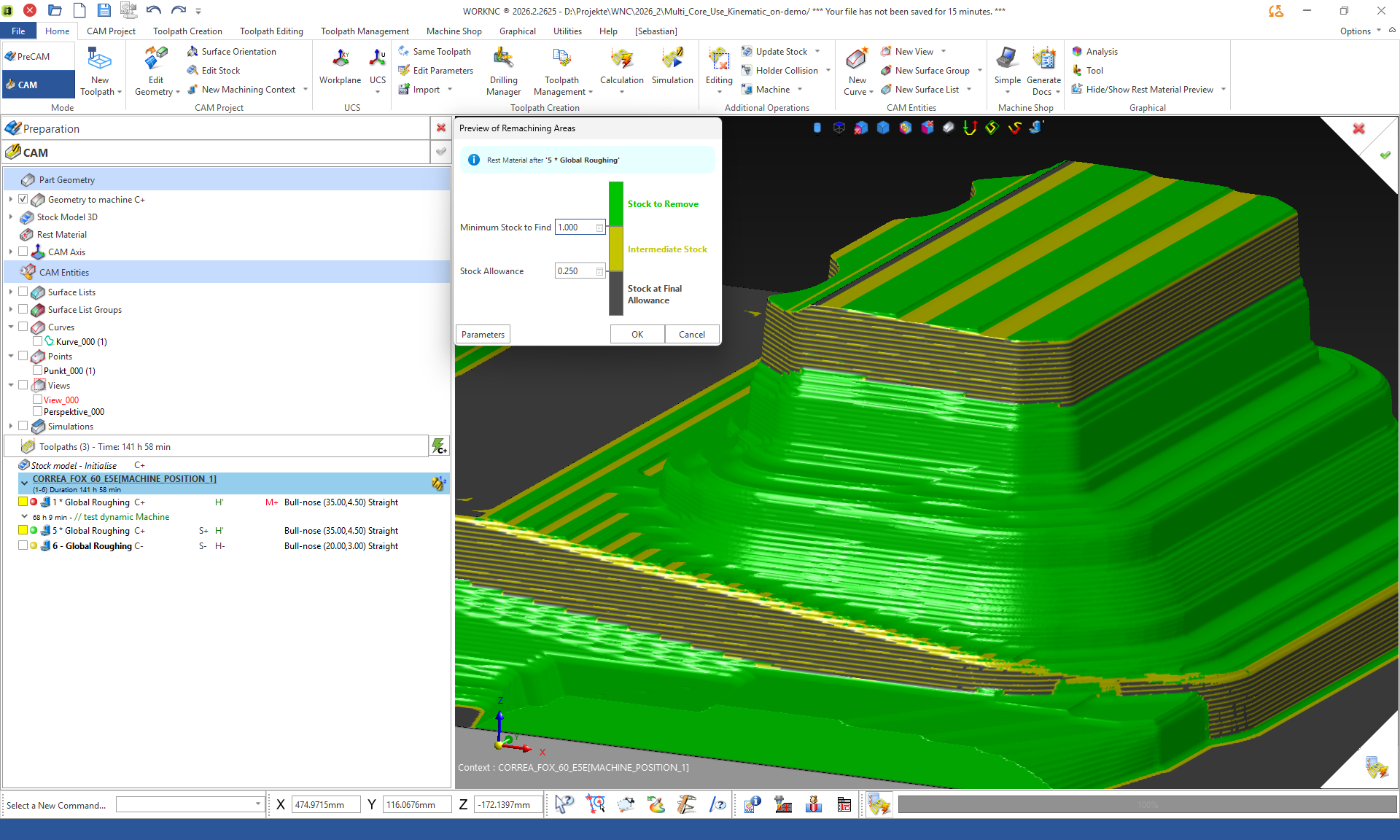The height and width of the screenshot is (840, 1400).
Task: Collapse the CORREA_FOX_60_E5E machine group
Action: point(24,483)
